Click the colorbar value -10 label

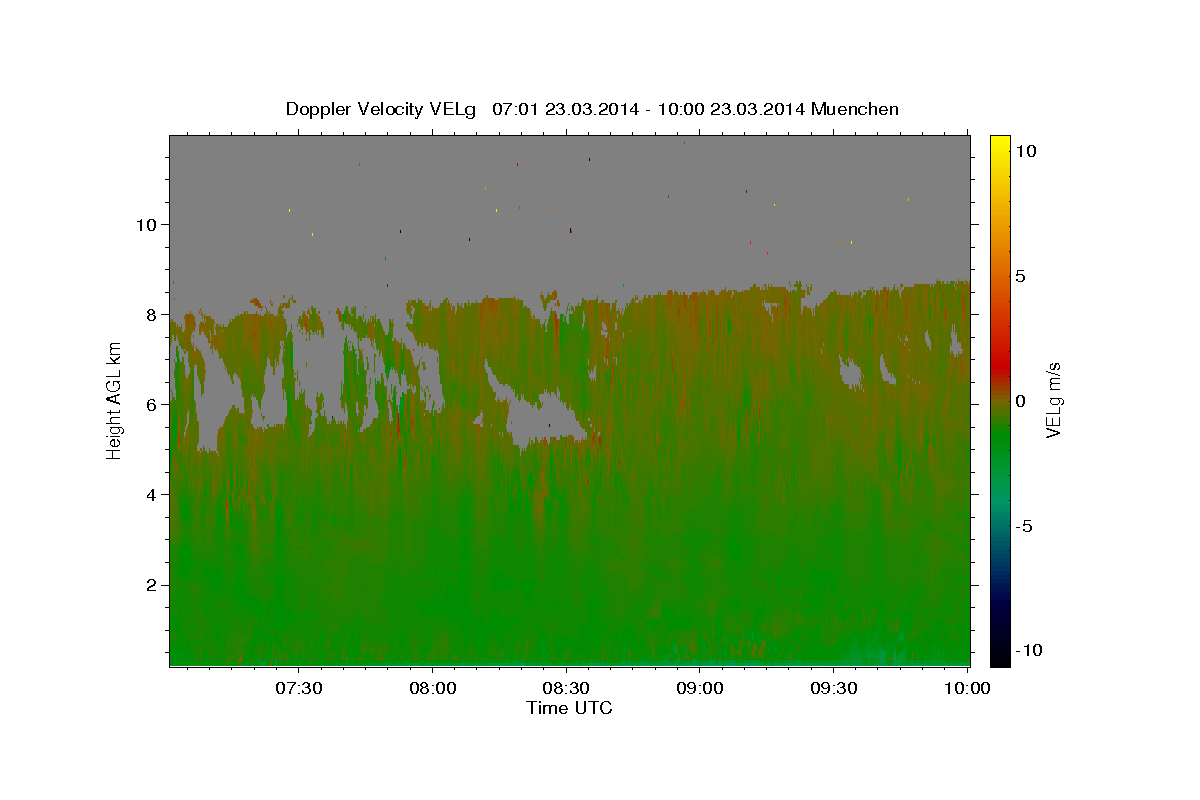1028,650
